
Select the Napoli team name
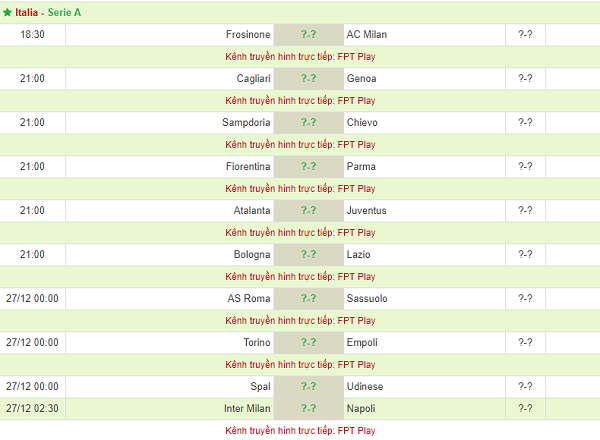tap(361, 408)
